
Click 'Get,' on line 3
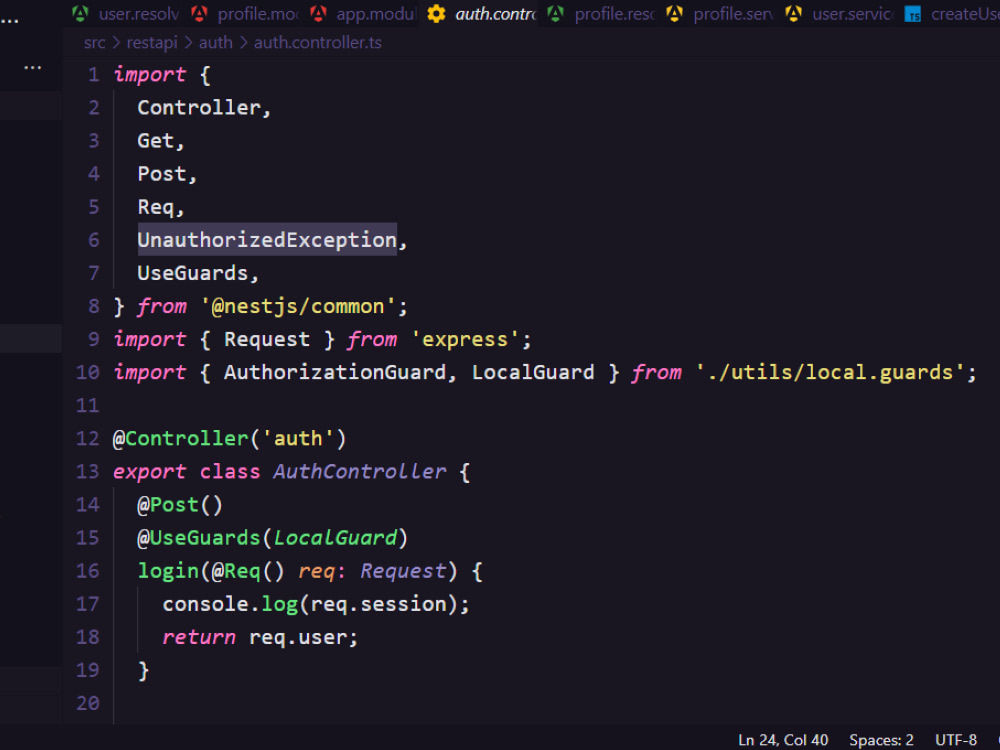[161, 141]
